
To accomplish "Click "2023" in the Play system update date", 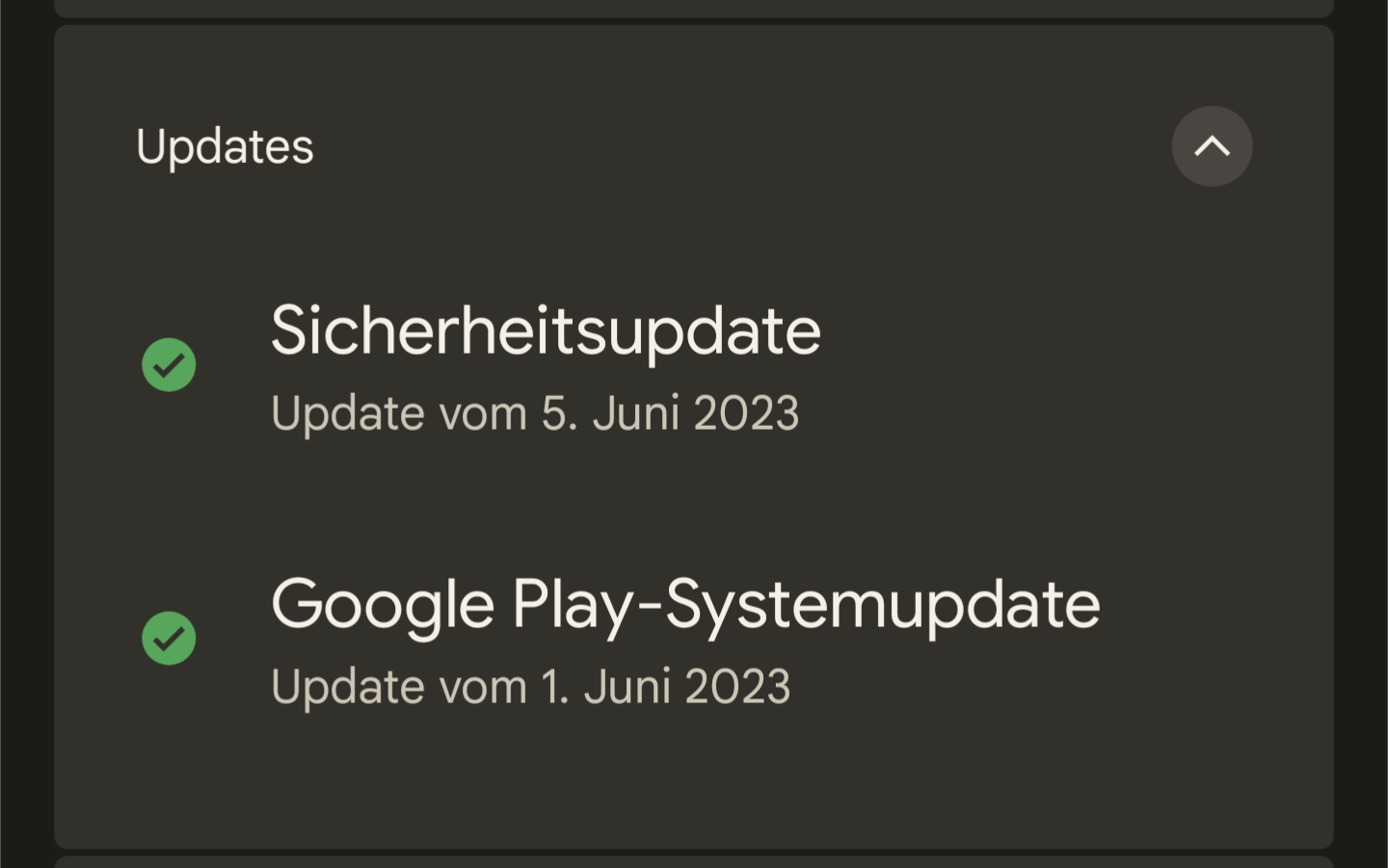I will point(737,687).
